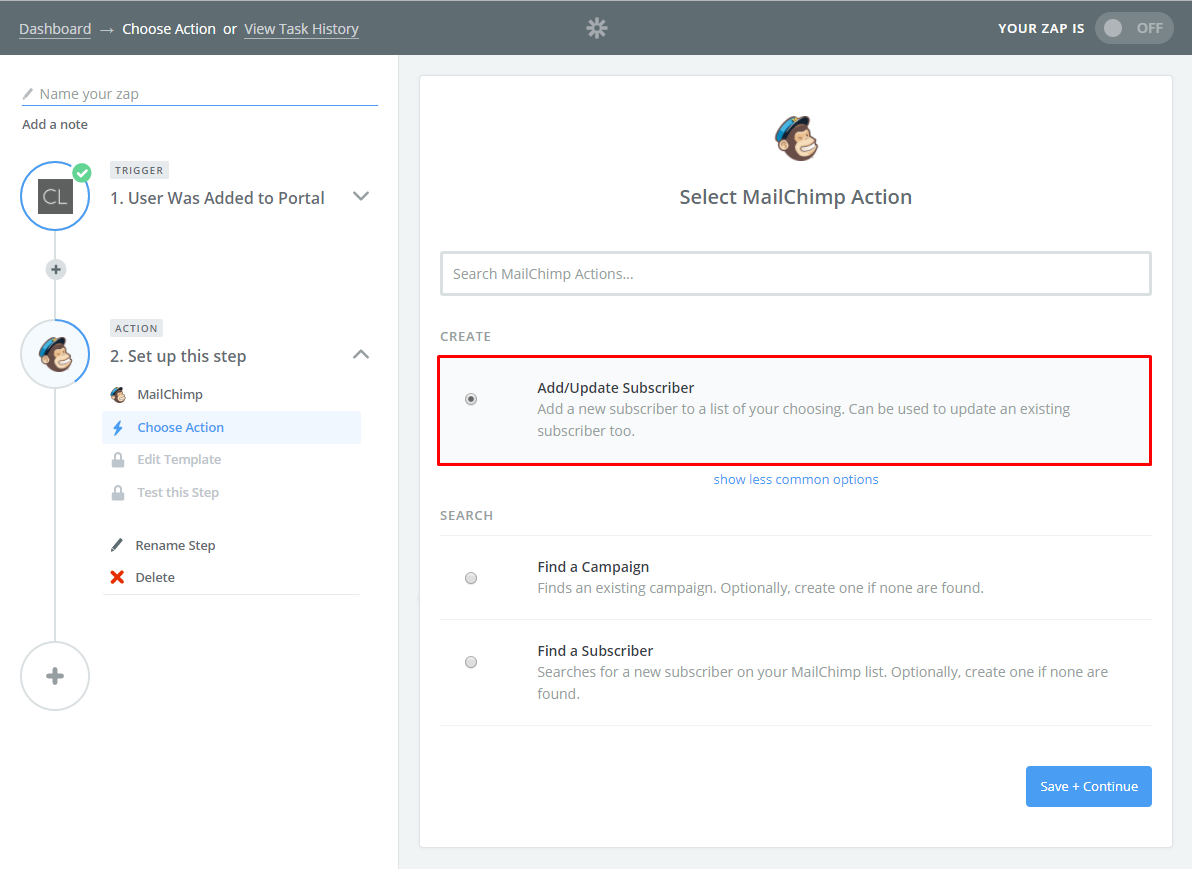Click '1. User Was Added to Portal' title
1192x869 pixels.
[217, 198]
